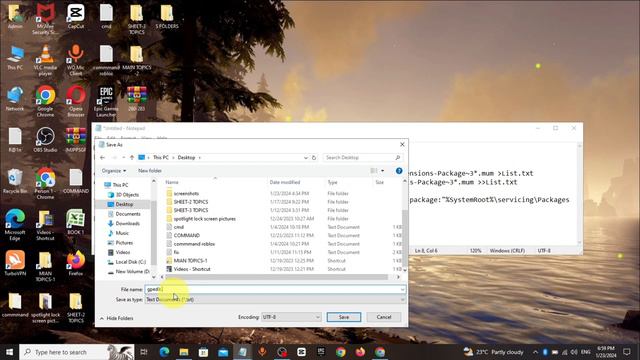Select Pictures in navigation pane
This screenshot has height=360, width=640.
pos(124,243)
